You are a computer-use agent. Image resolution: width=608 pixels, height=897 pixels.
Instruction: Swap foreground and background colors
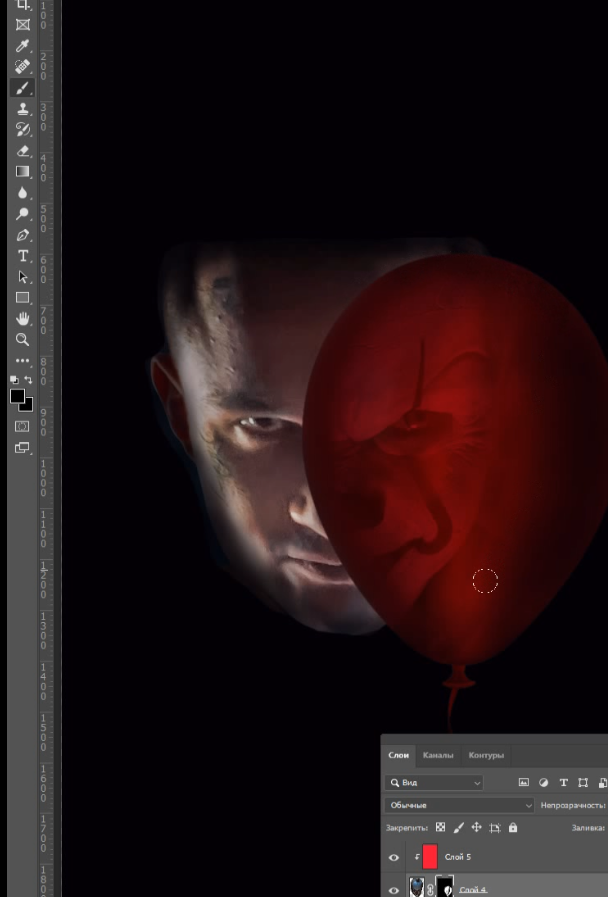tap(29, 380)
